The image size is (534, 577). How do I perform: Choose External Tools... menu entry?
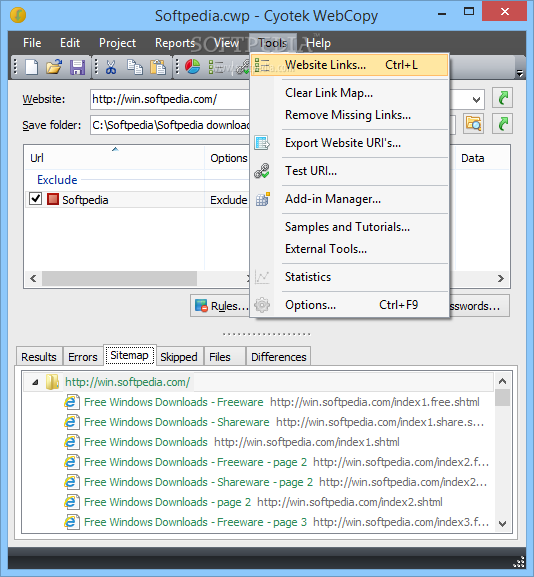pos(350,249)
